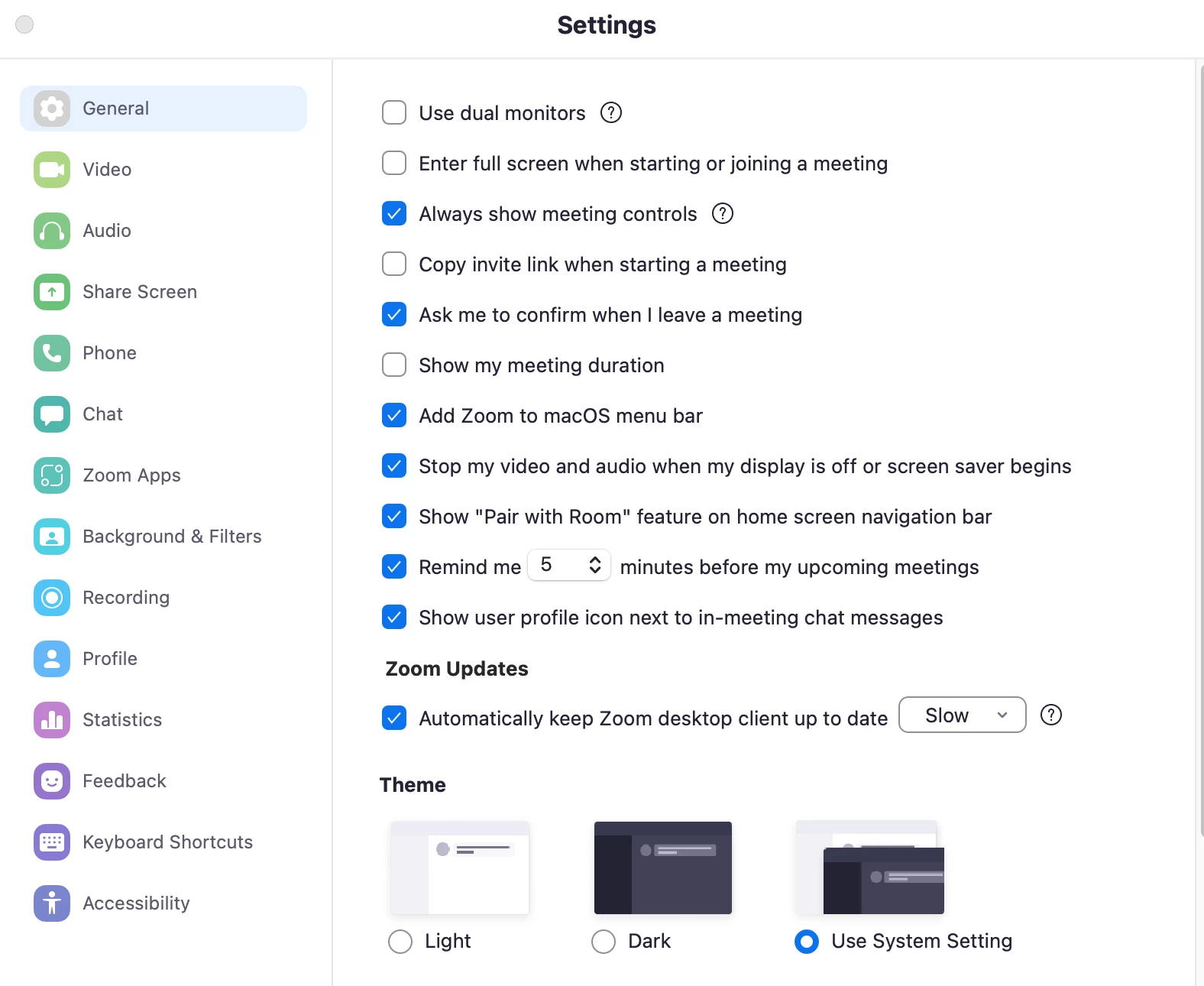View Statistics settings
Viewport: 1204px width, 986px height.
coord(163,720)
